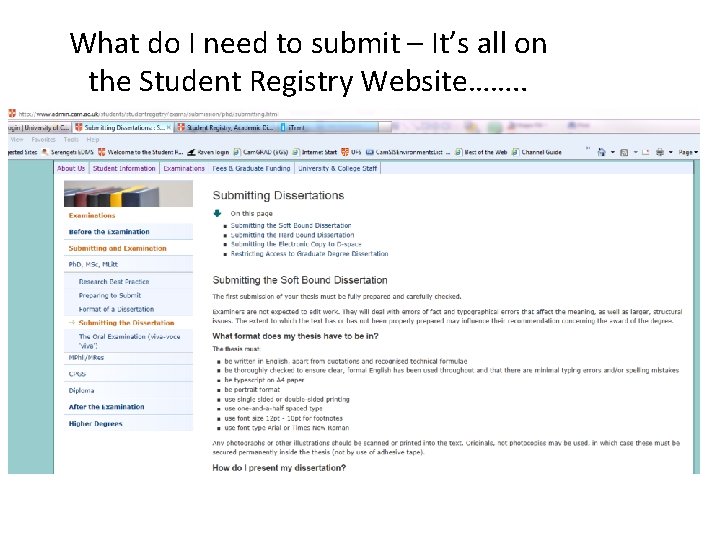
Task: Click the Submitting Dissertations page heading
Action: pos(278,196)
